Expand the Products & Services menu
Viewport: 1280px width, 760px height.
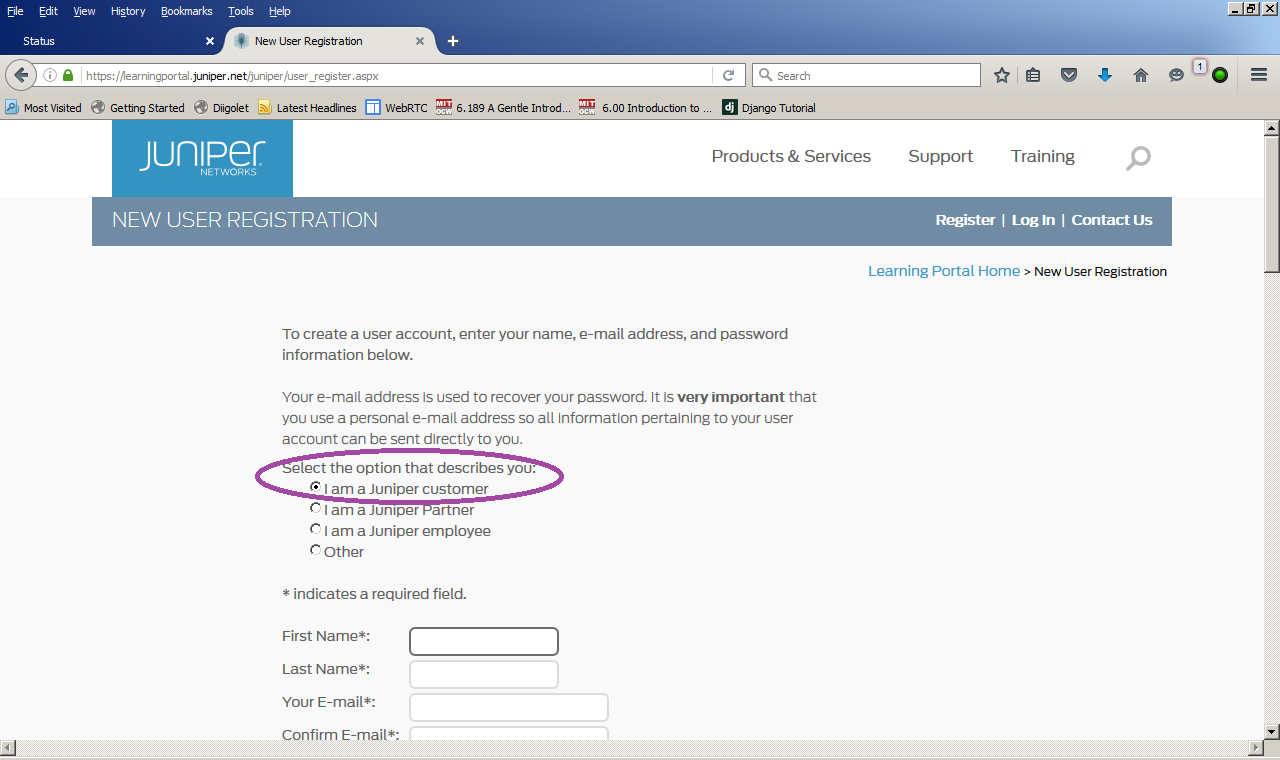click(x=791, y=156)
